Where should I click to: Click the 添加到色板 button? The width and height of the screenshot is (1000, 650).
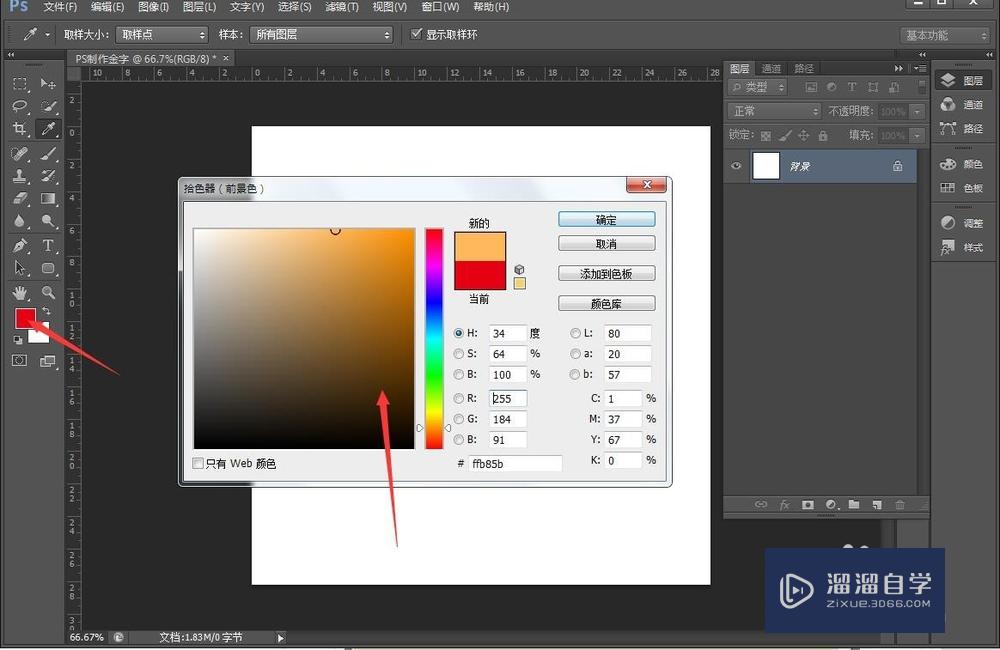click(606, 274)
